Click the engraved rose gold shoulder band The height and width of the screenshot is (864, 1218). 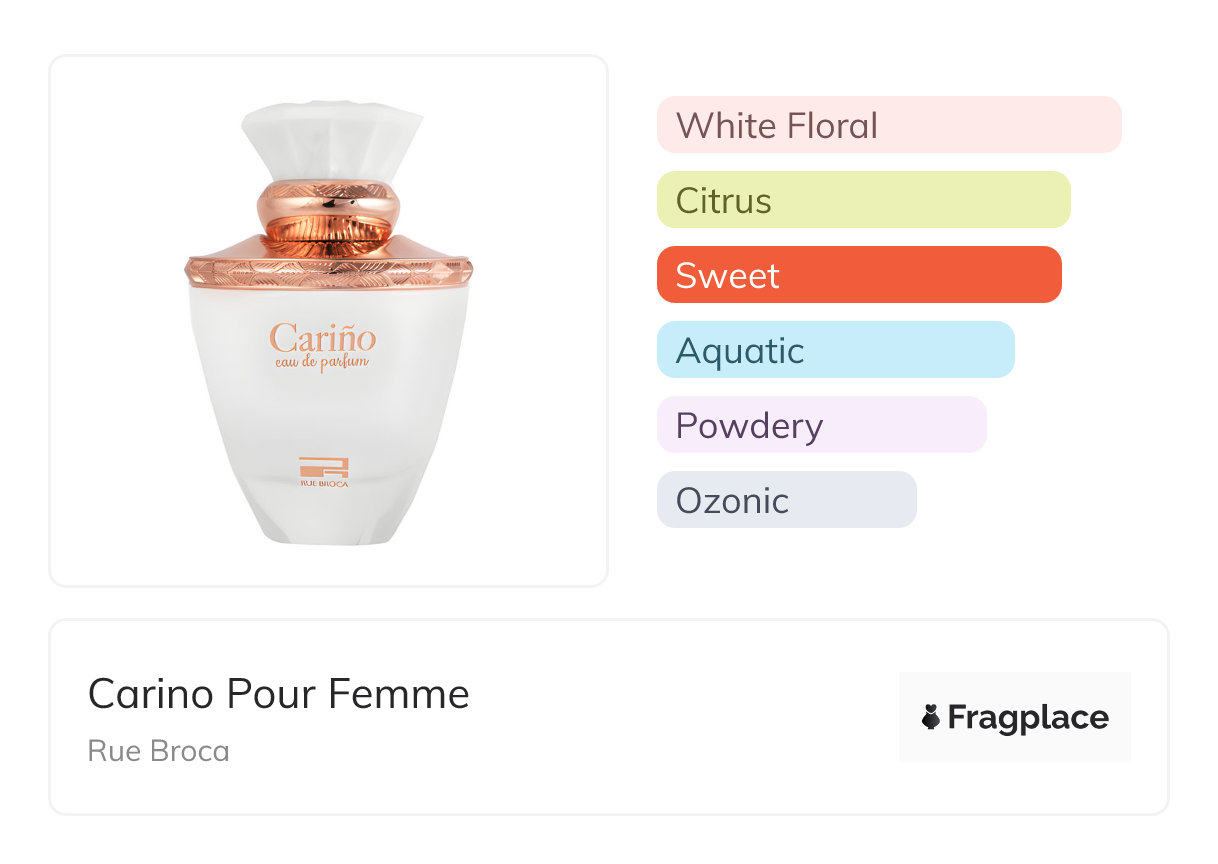pos(328,270)
